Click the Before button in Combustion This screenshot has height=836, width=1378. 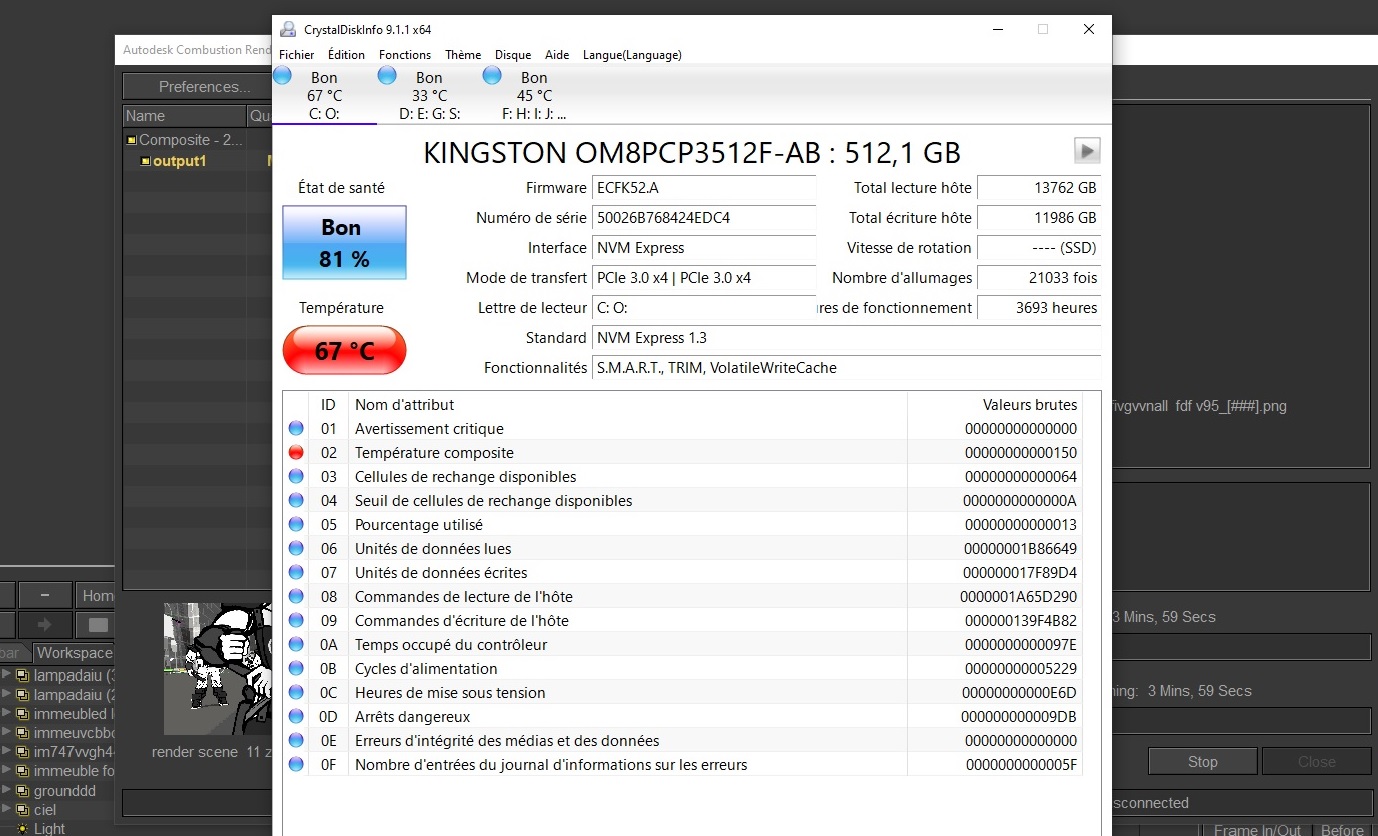point(1342,830)
